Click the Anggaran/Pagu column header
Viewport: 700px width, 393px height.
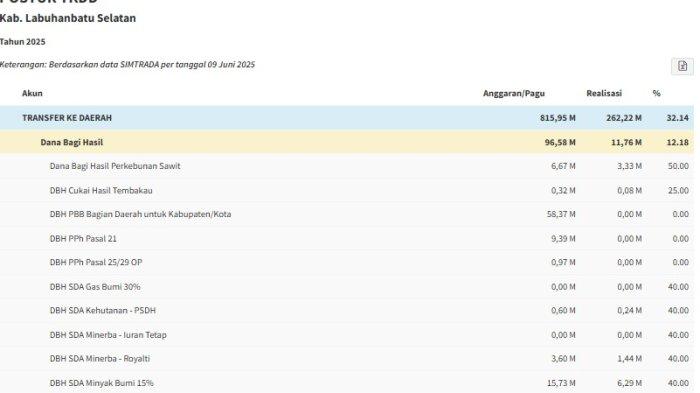[x=514, y=93]
